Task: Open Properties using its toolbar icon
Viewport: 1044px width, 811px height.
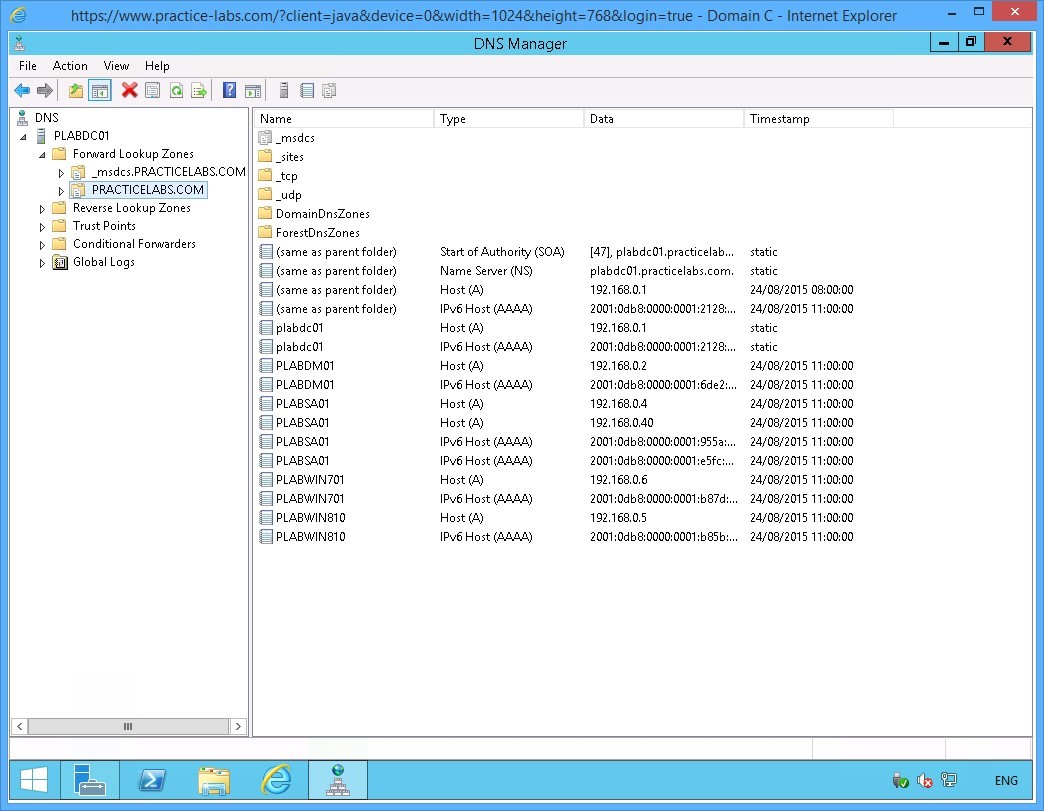Action: point(152,90)
